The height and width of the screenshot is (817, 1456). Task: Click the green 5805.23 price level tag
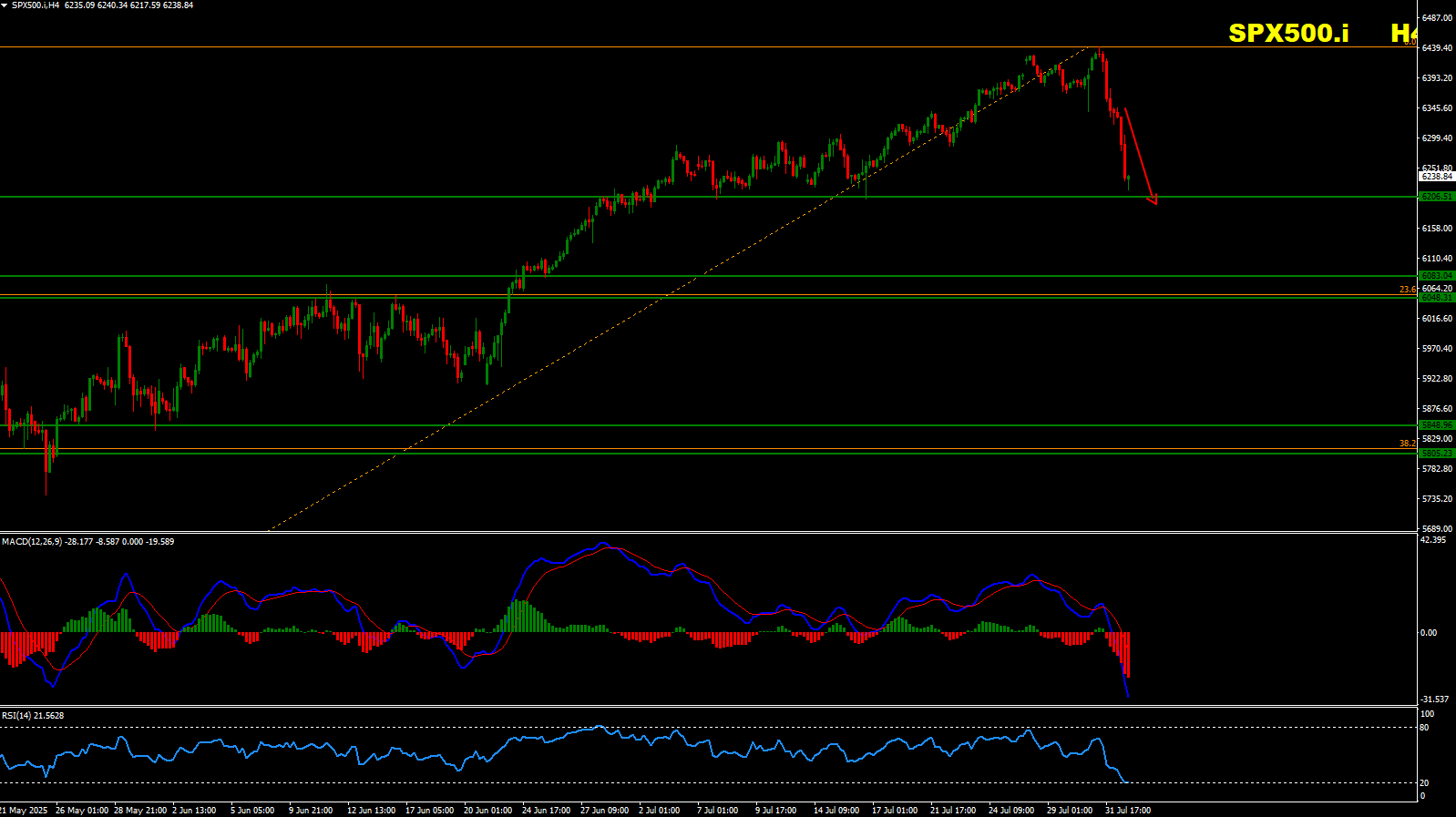(x=1436, y=453)
